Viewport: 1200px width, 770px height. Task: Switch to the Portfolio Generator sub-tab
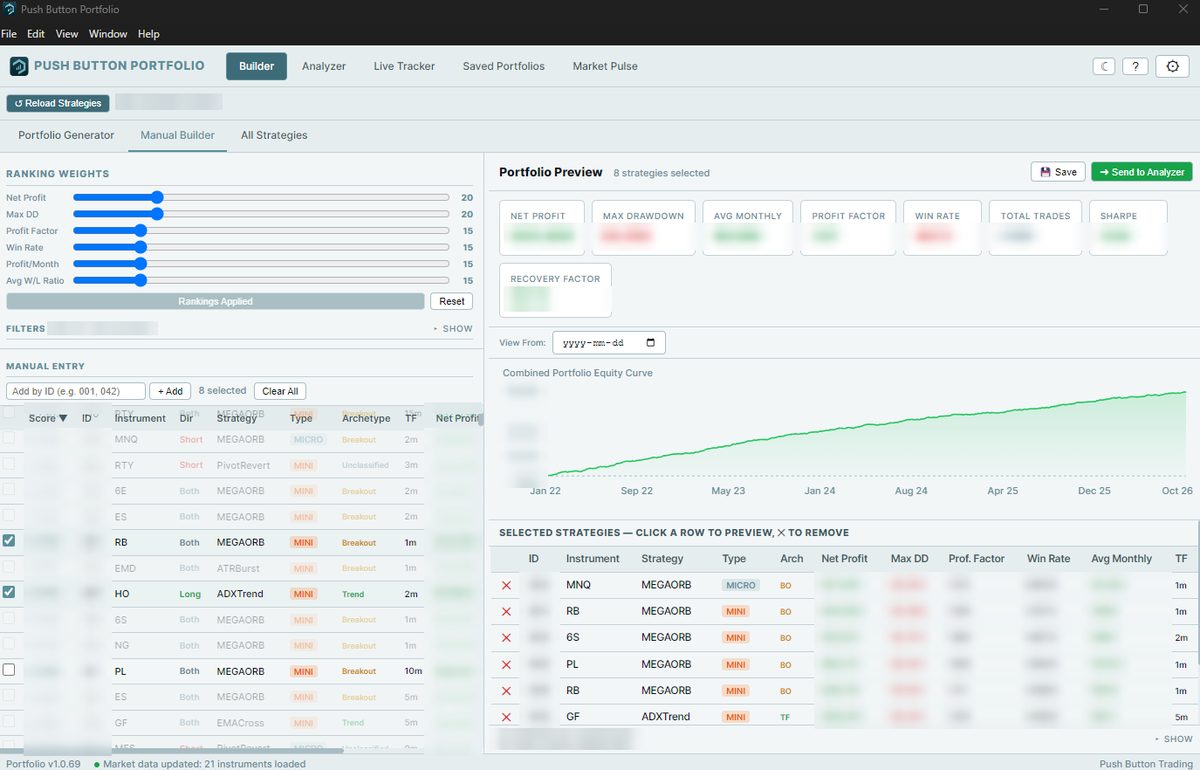pos(66,135)
